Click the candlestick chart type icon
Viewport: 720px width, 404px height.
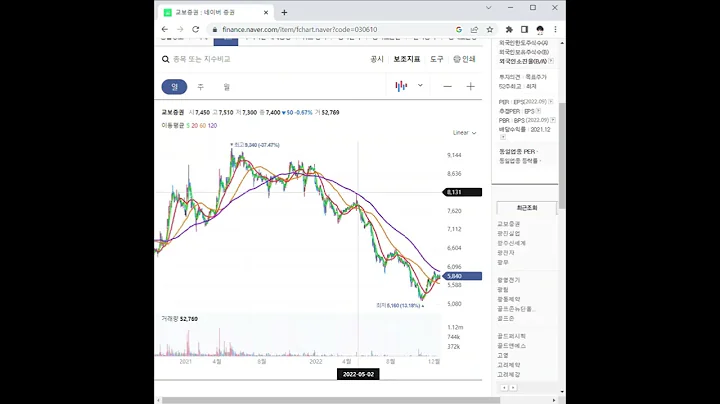pos(401,86)
